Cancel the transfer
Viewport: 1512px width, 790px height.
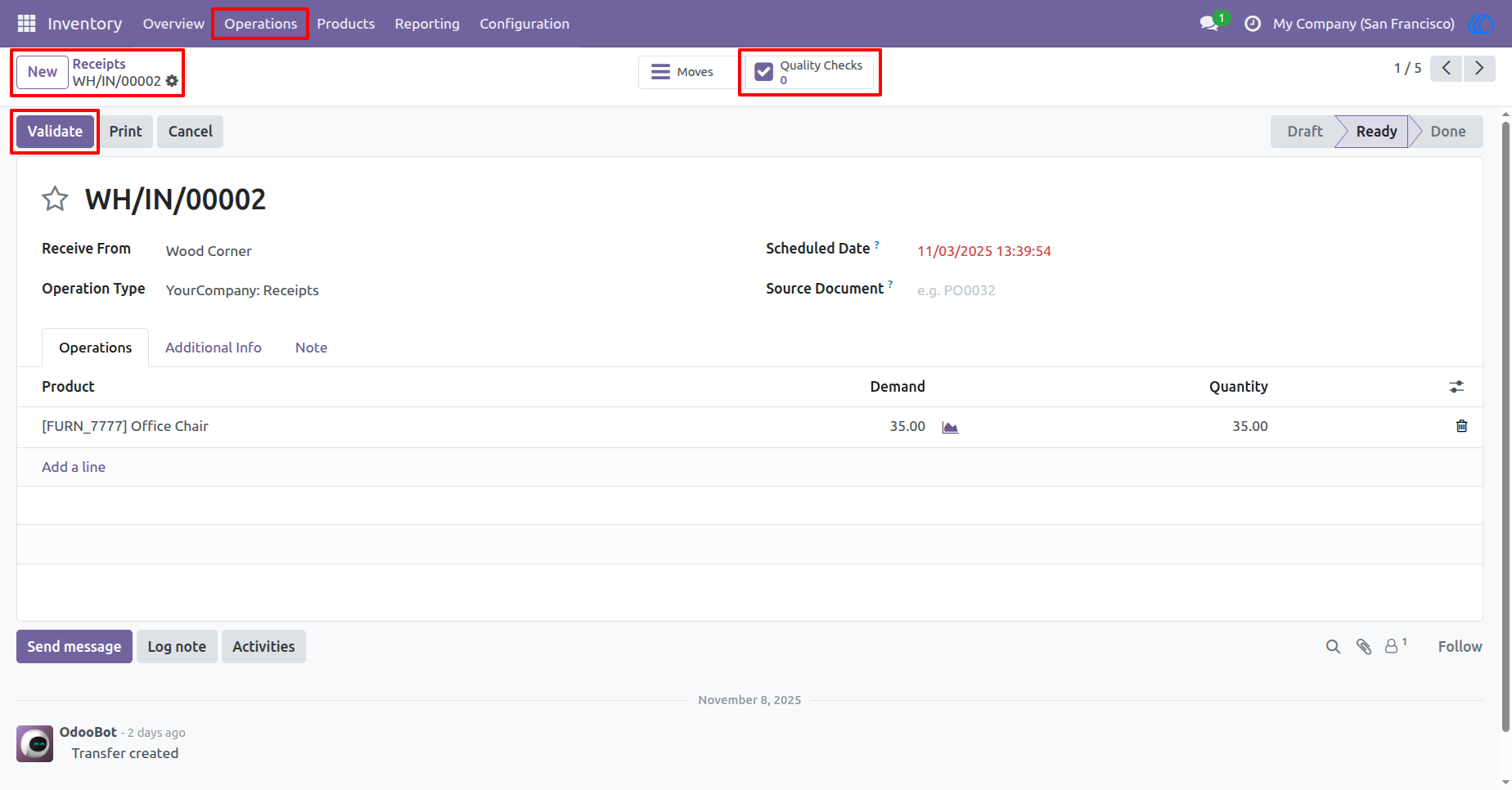click(x=191, y=132)
